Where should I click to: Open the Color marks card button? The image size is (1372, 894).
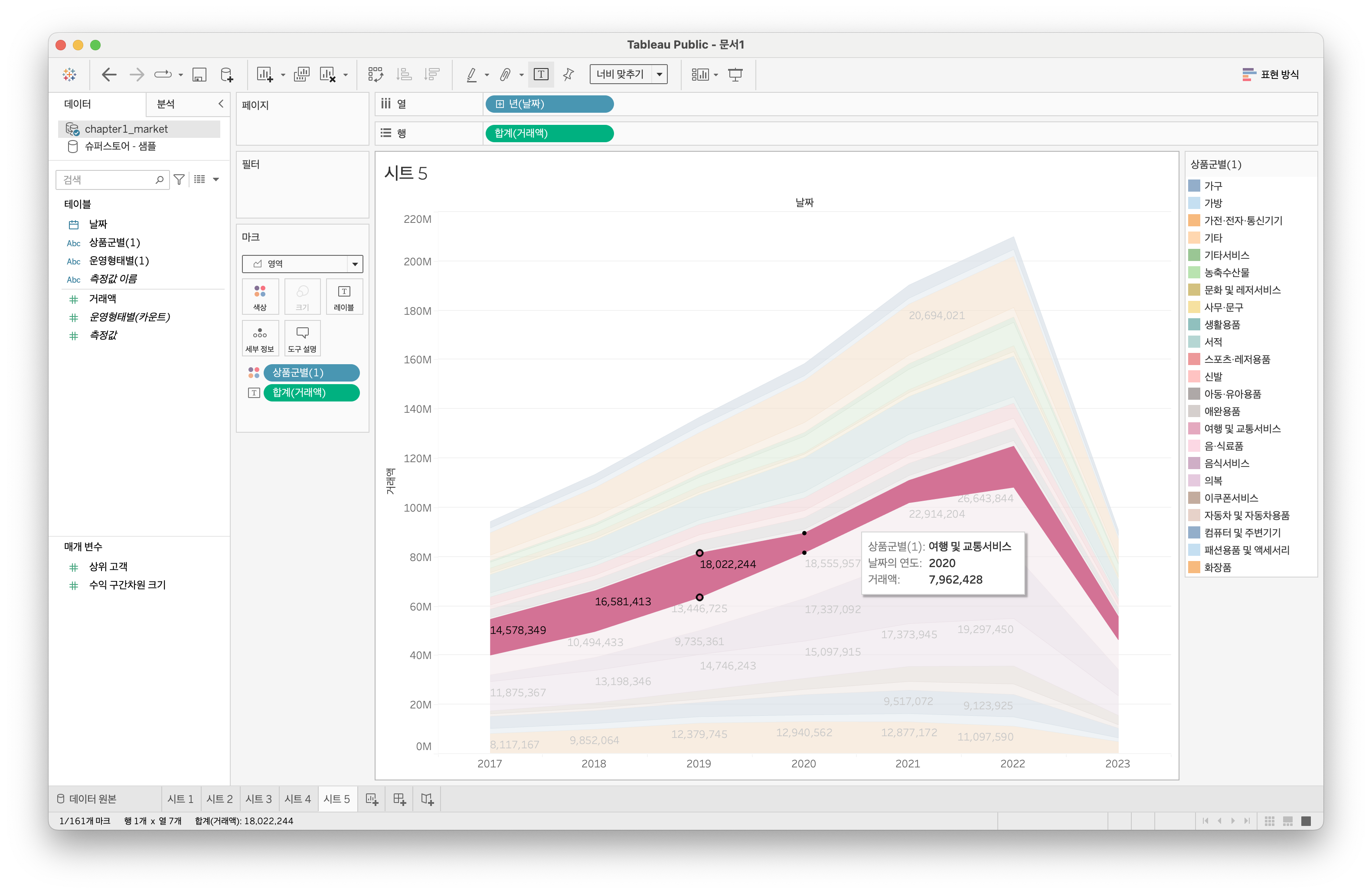point(260,296)
